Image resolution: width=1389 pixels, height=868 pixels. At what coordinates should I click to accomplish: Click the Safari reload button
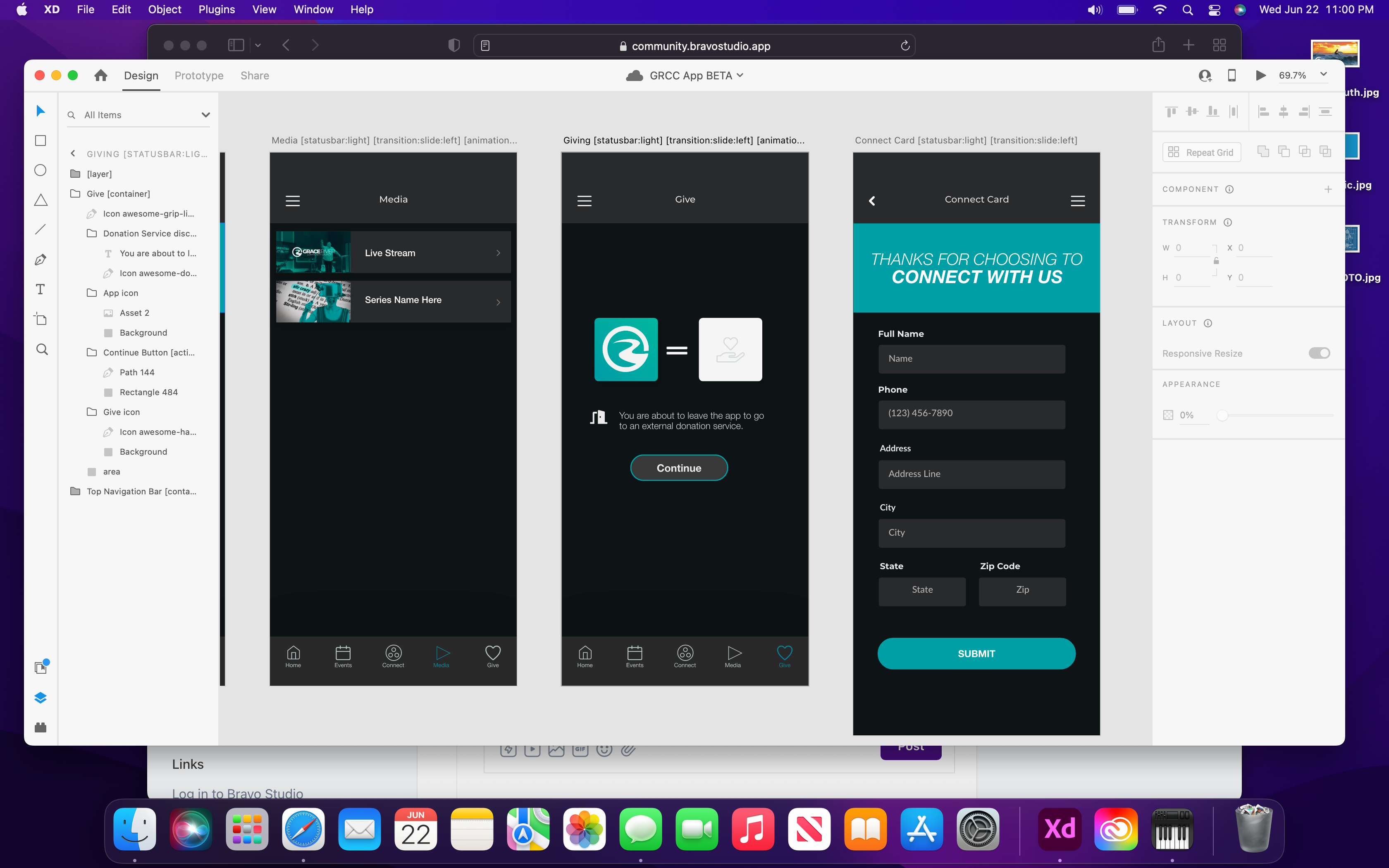pos(905,45)
